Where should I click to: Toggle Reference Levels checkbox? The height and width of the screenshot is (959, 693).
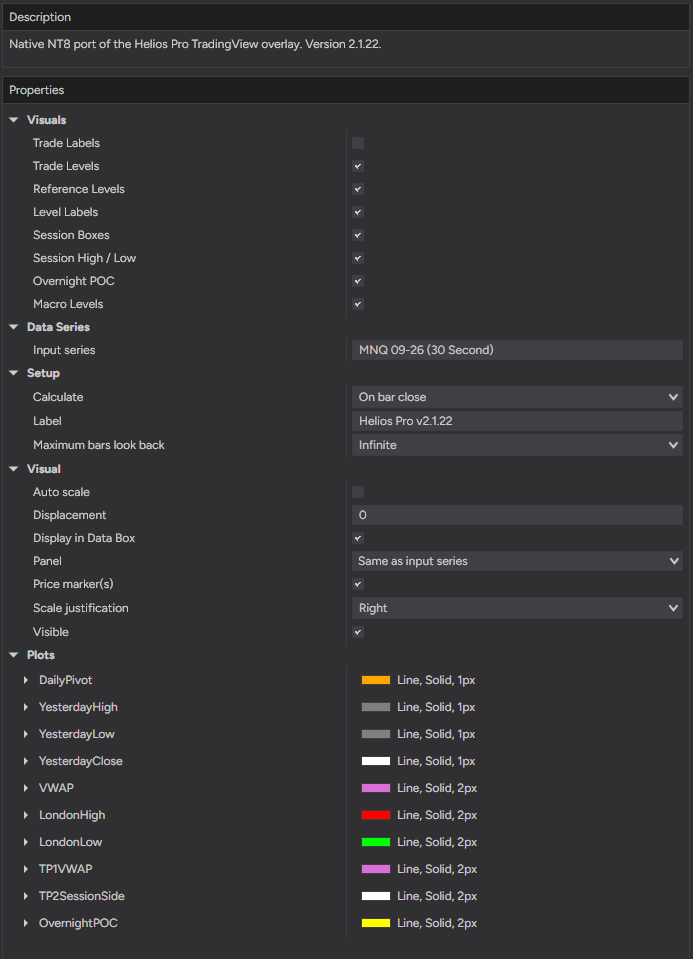point(358,189)
